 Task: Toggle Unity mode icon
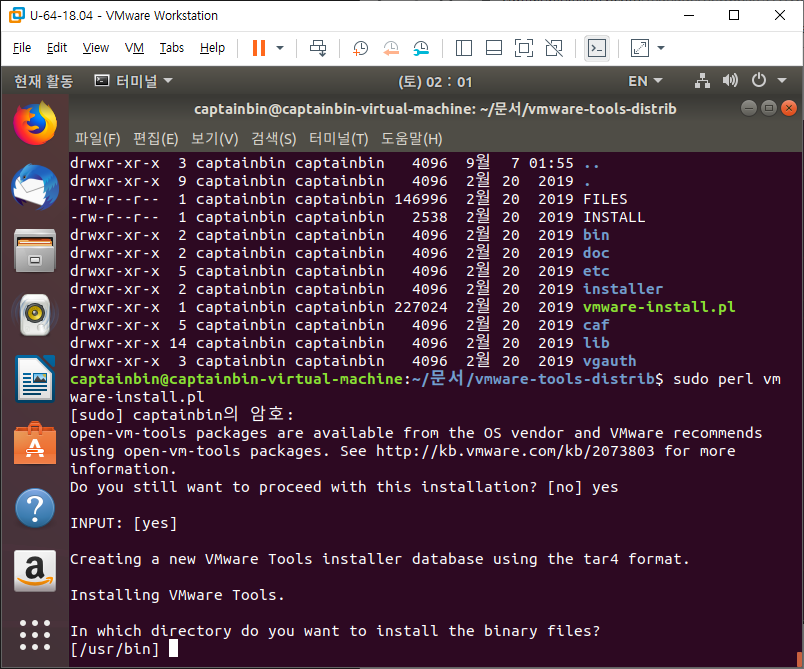(x=554, y=48)
